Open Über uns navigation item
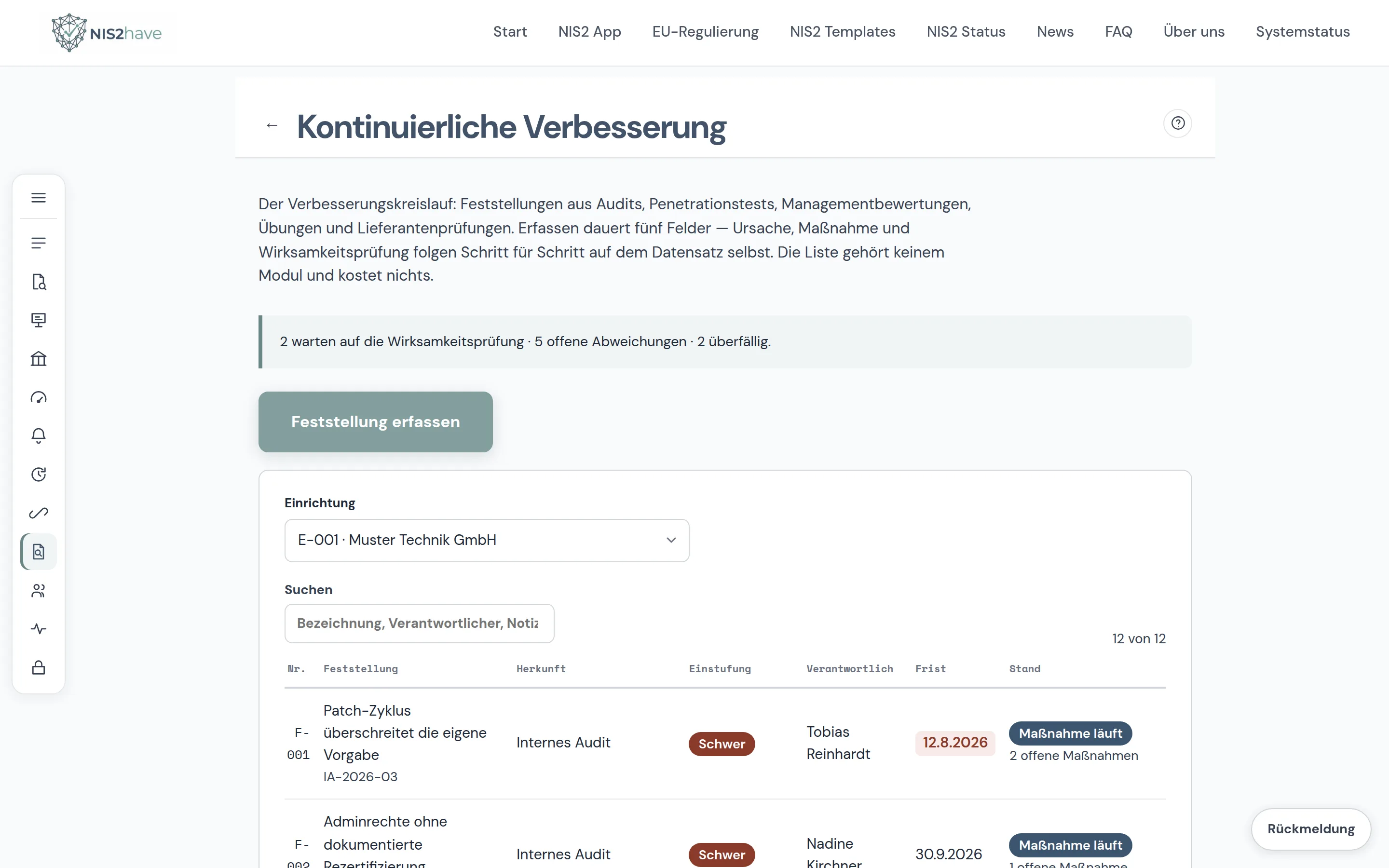This screenshot has height=868, width=1389. pyautogui.click(x=1194, y=31)
